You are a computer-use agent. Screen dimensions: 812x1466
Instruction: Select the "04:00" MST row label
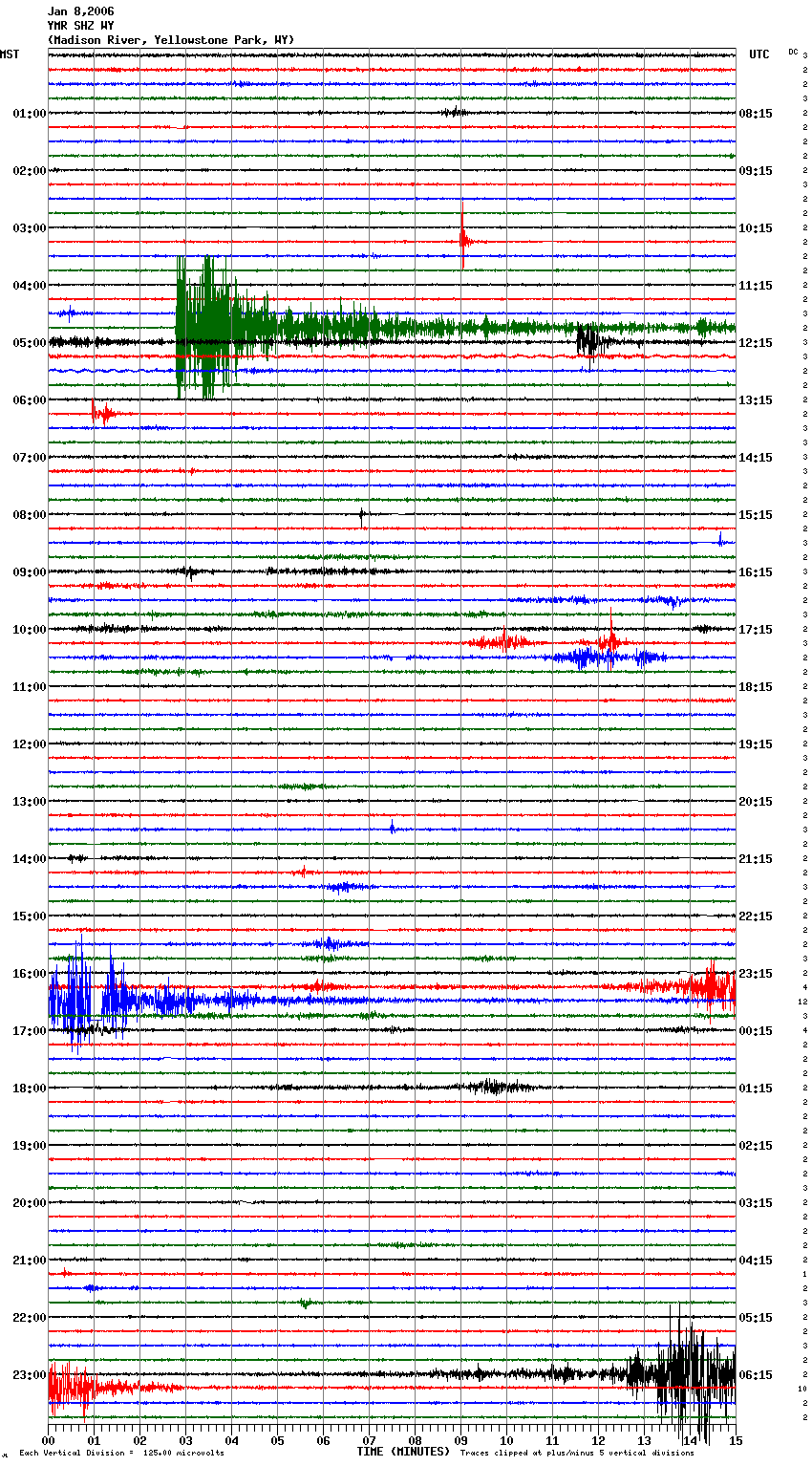[30, 286]
